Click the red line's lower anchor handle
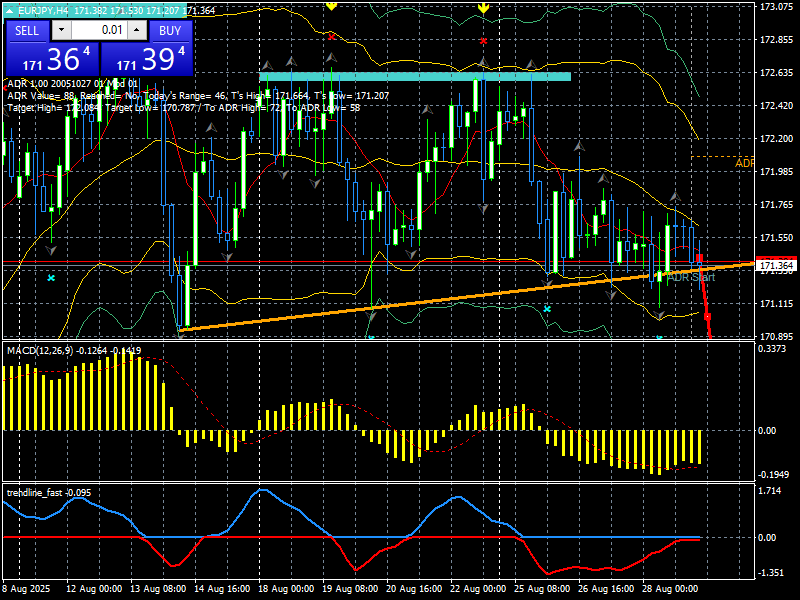The image size is (800, 600). point(708,317)
